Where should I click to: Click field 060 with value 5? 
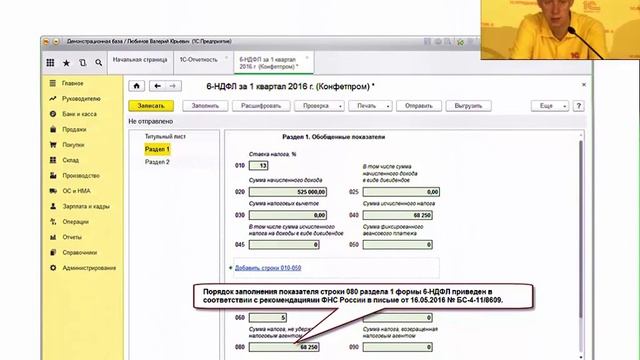(x=268, y=318)
